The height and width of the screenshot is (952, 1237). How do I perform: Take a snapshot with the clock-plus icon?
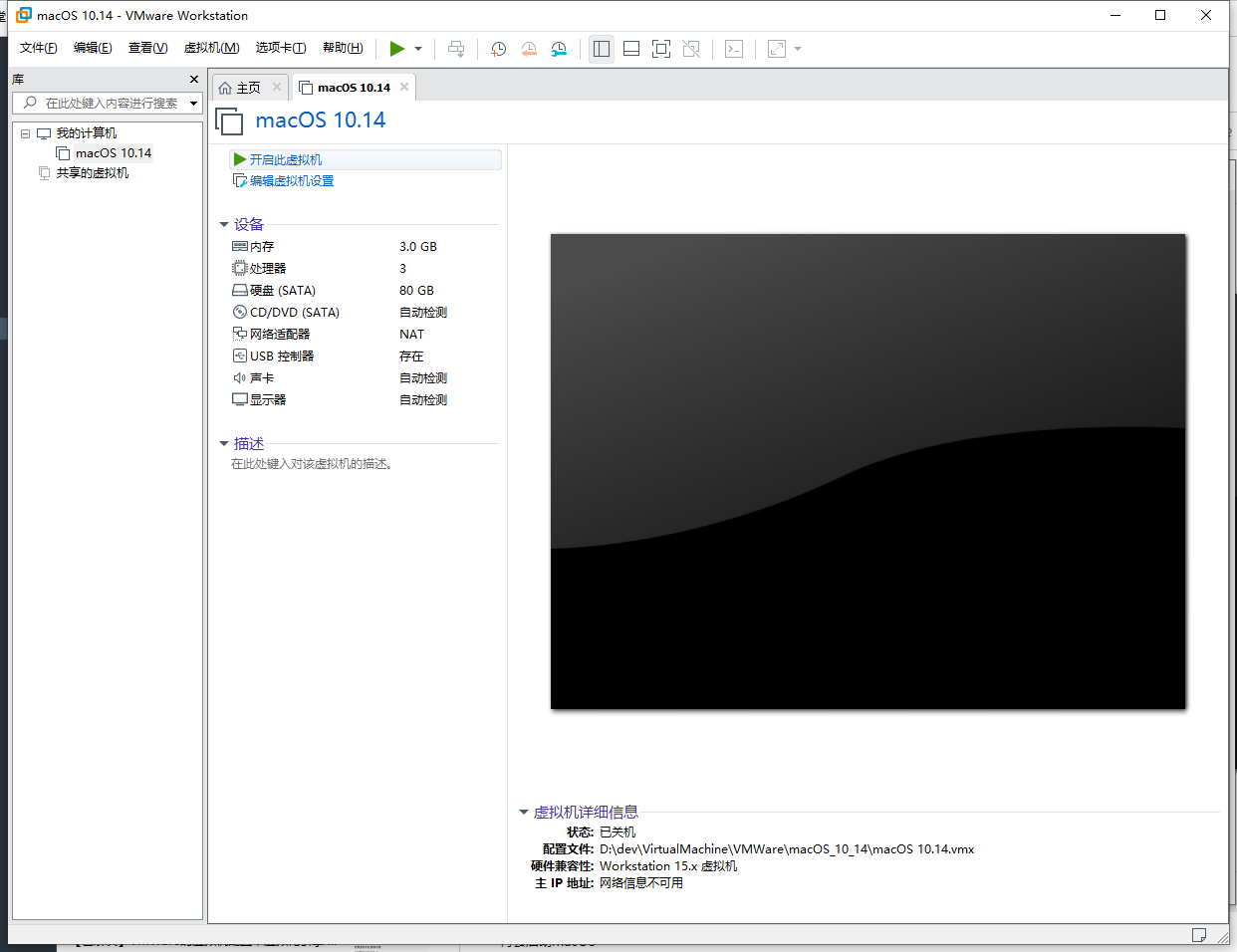click(x=499, y=49)
